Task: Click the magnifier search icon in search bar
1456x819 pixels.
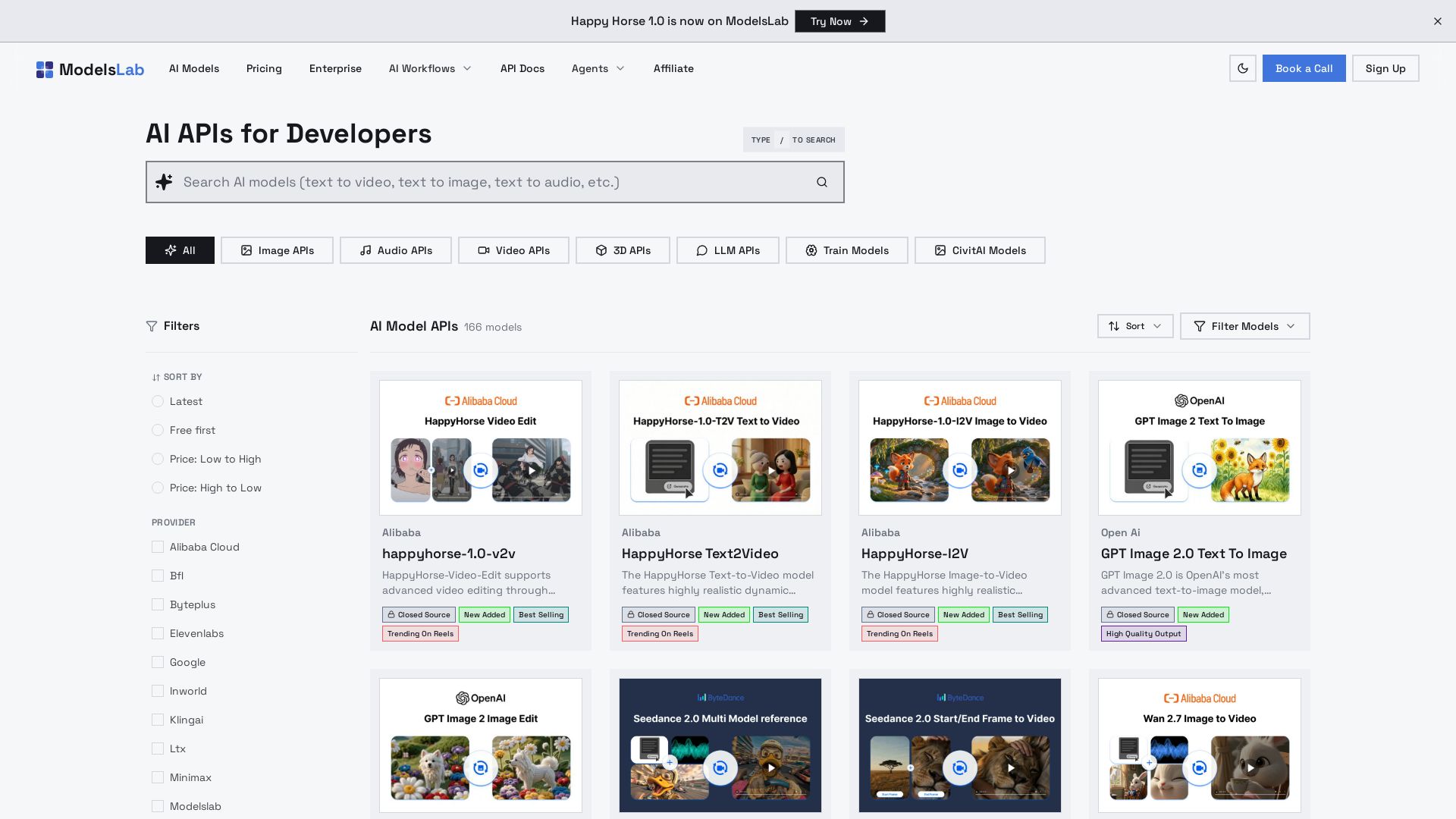Action: coord(822,182)
